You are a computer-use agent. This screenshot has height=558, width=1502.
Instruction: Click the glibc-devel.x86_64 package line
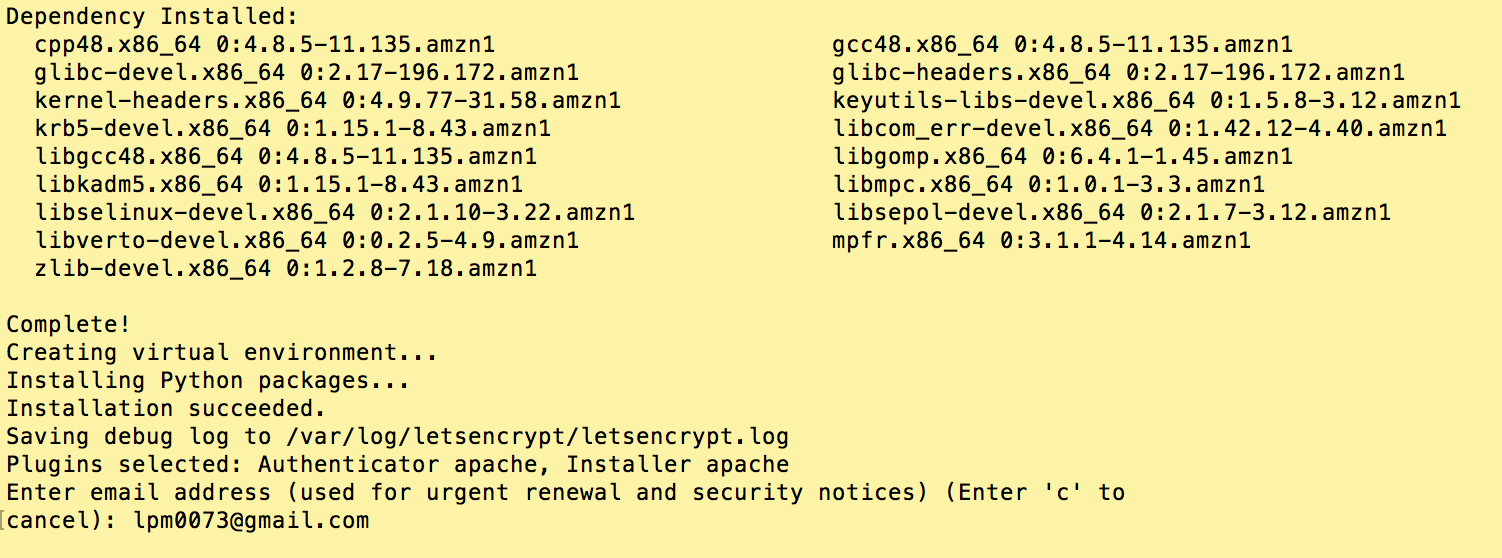(307, 73)
